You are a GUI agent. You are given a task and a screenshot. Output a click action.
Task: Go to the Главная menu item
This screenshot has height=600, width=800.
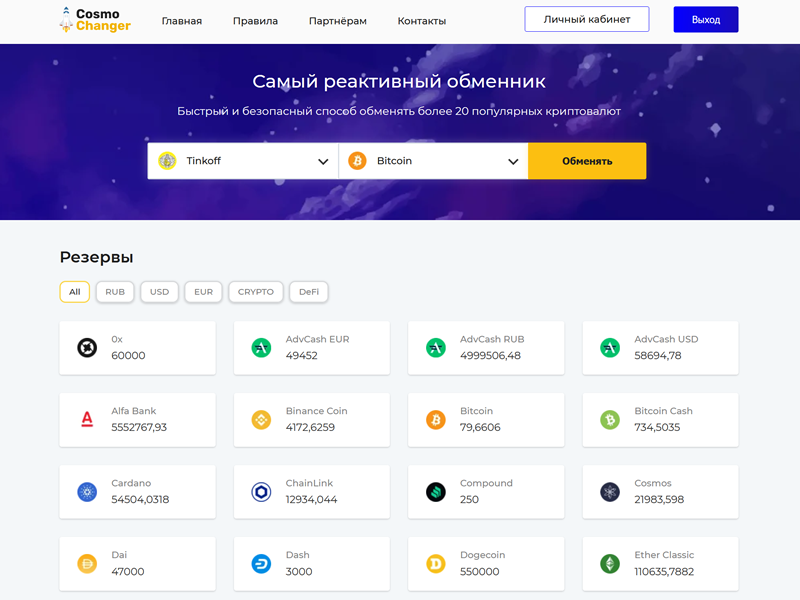[x=182, y=21]
